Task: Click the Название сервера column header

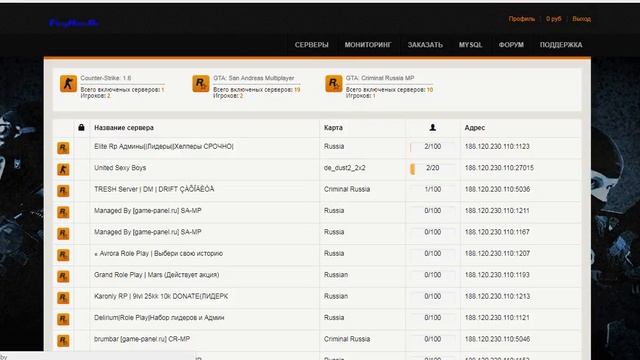Action: 124,128
